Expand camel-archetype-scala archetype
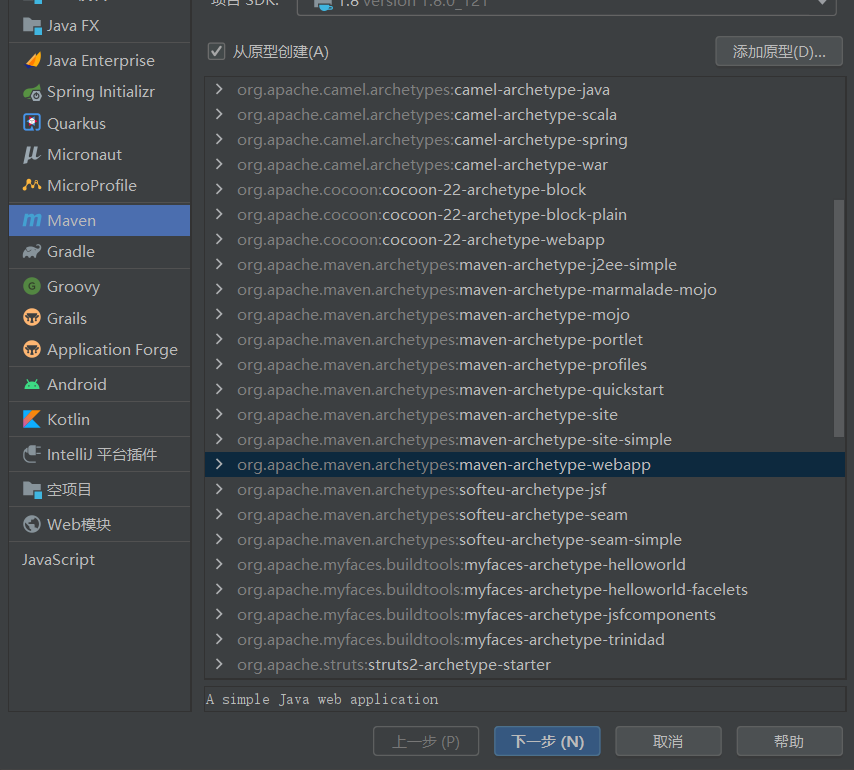 tap(219, 114)
